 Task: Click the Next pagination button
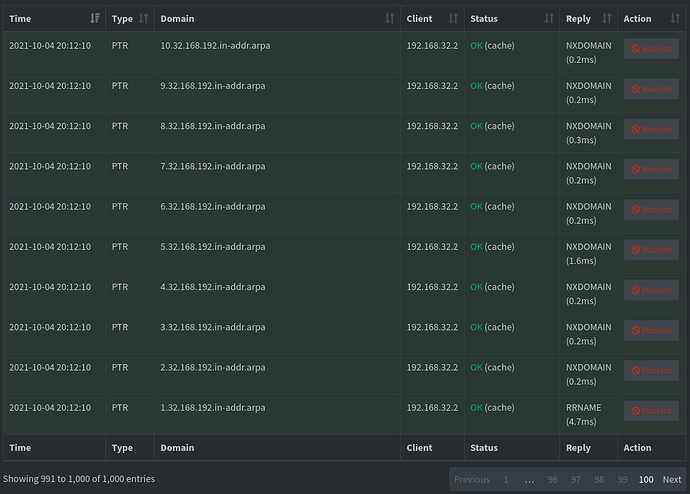pos(672,480)
